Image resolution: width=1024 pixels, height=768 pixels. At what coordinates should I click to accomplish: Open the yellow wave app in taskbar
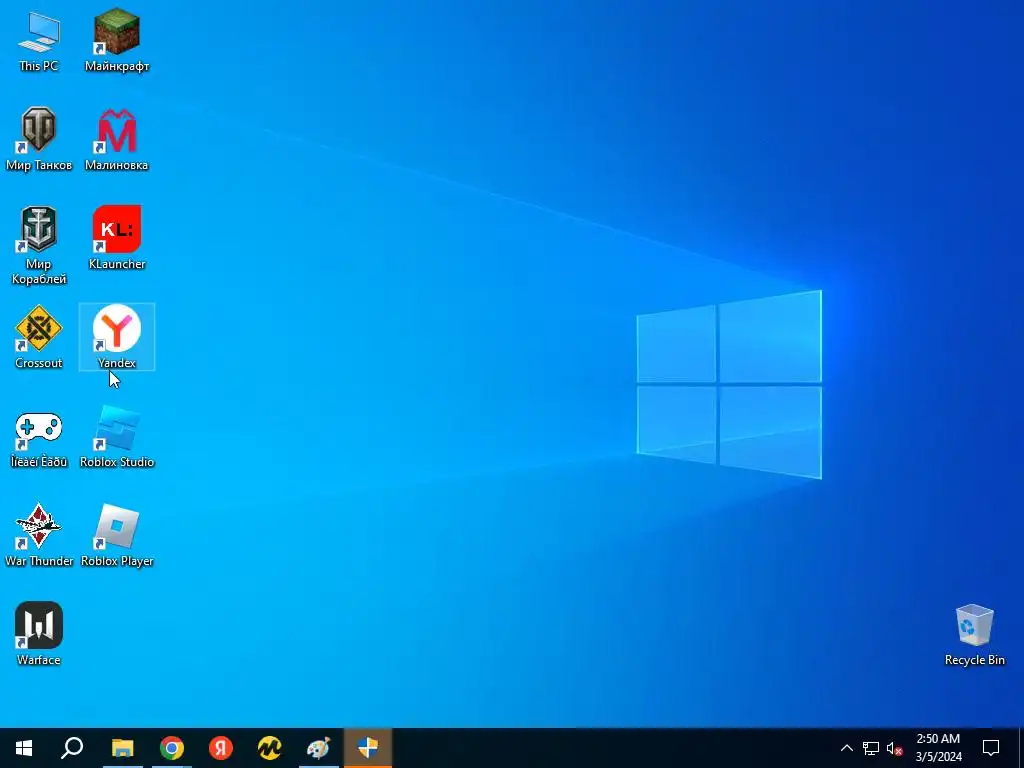[x=270, y=748]
